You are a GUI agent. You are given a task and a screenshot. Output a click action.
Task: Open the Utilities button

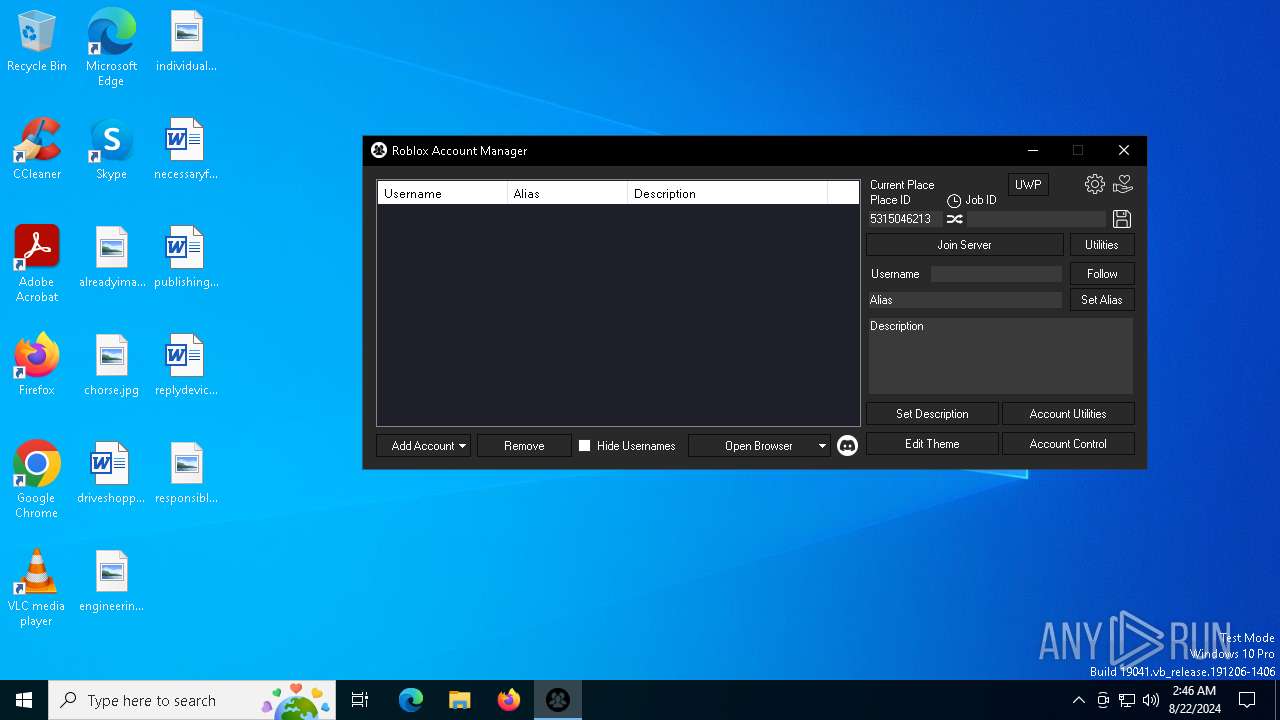[1102, 245]
